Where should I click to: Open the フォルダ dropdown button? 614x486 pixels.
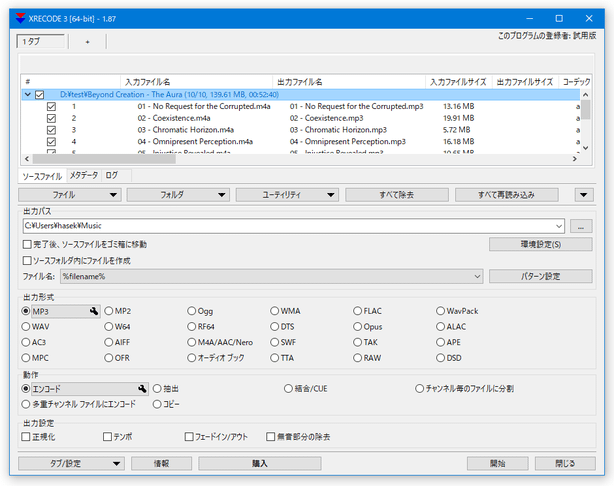(178, 195)
